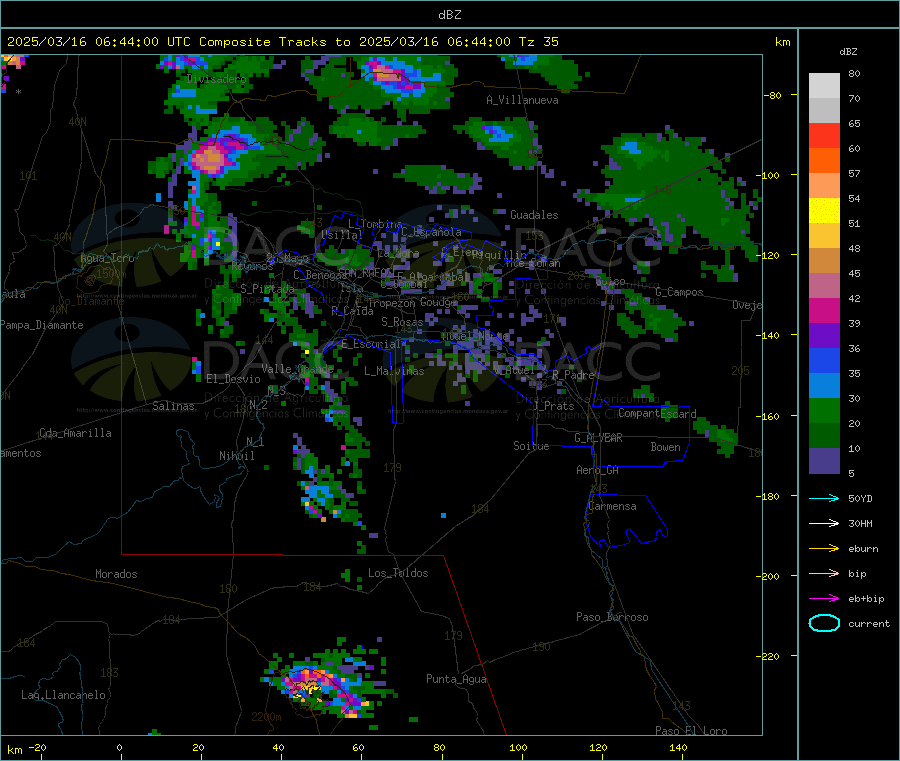Pick the purple 36-39 dBZ legend band
The height and width of the screenshot is (761, 900).
824,336
